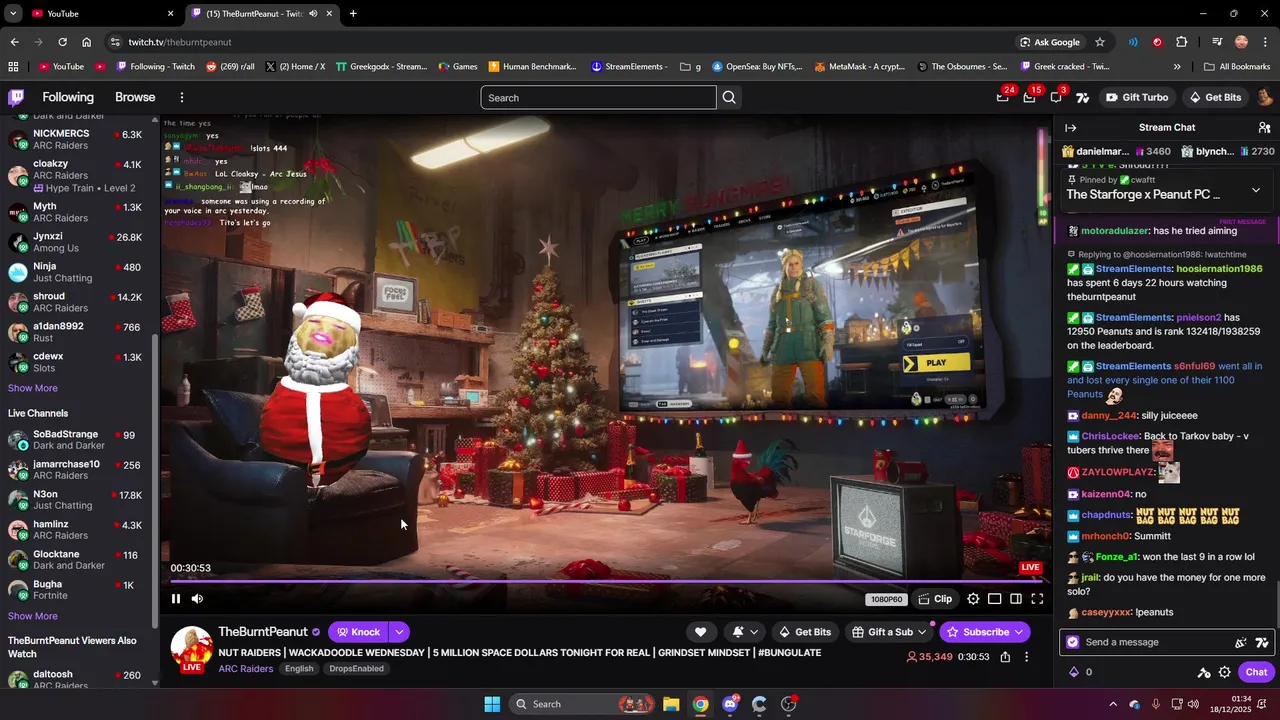Open the top nav three-dot menu
The height and width of the screenshot is (720, 1280).
(182, 97)
